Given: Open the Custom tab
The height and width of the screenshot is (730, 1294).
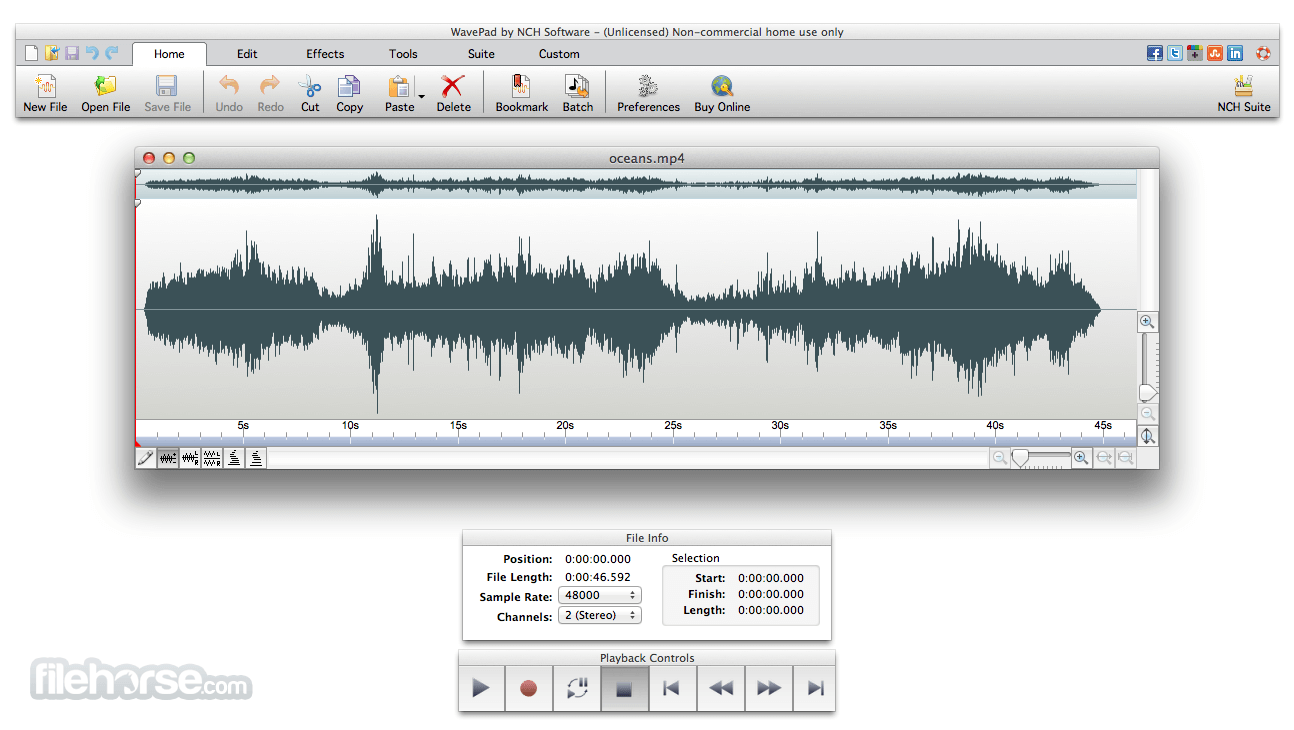Looking at the screenshot, I should pos(559,54).
